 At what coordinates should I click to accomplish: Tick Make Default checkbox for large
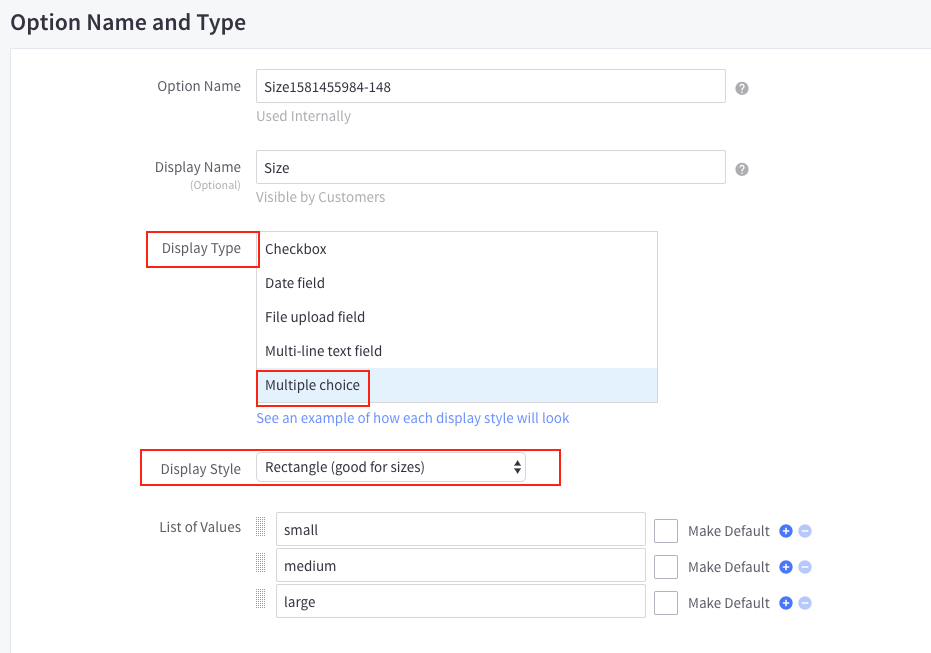[x=666, y=603]
